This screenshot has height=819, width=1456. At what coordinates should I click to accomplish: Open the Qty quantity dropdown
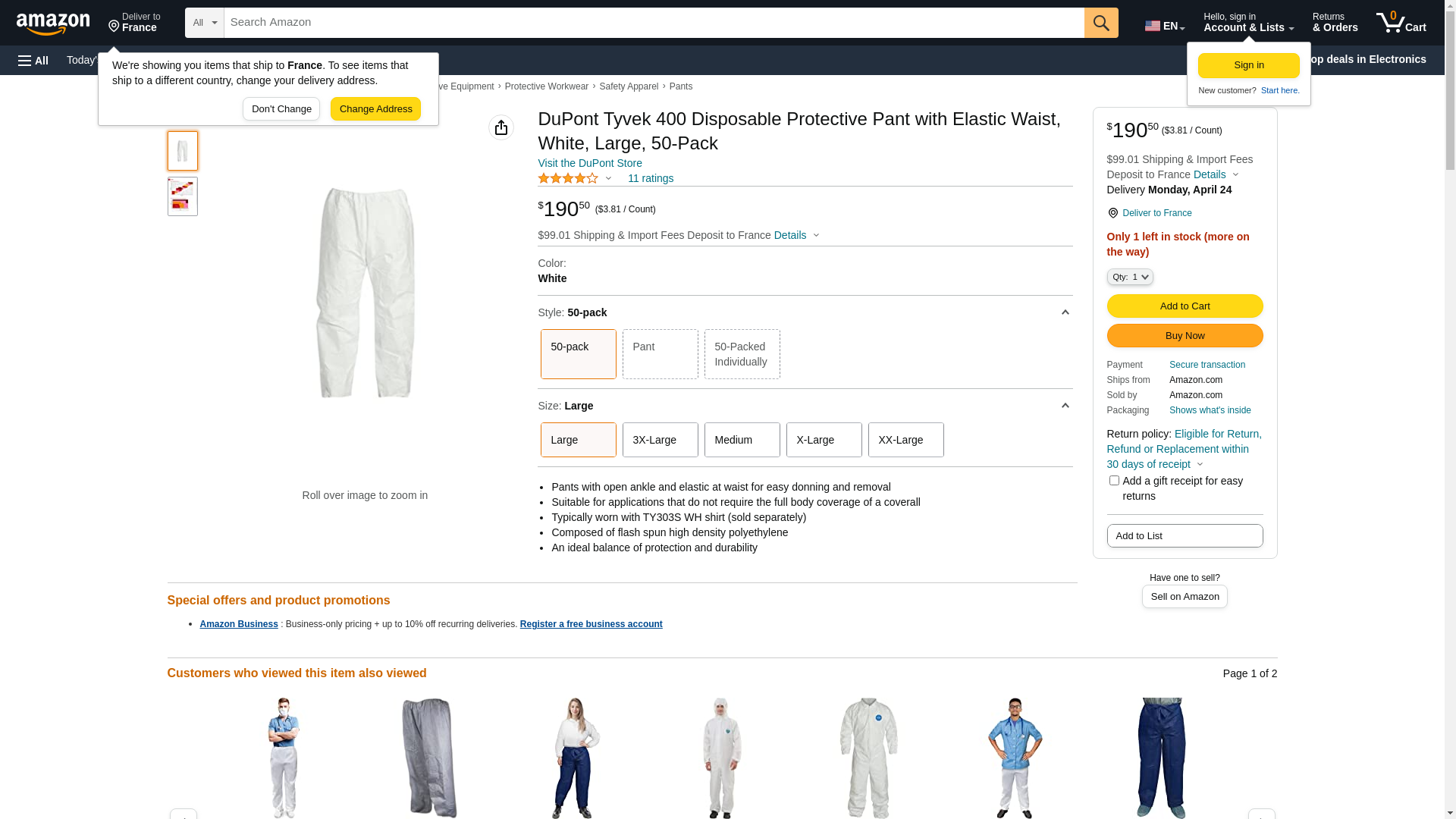point(1130,278)
